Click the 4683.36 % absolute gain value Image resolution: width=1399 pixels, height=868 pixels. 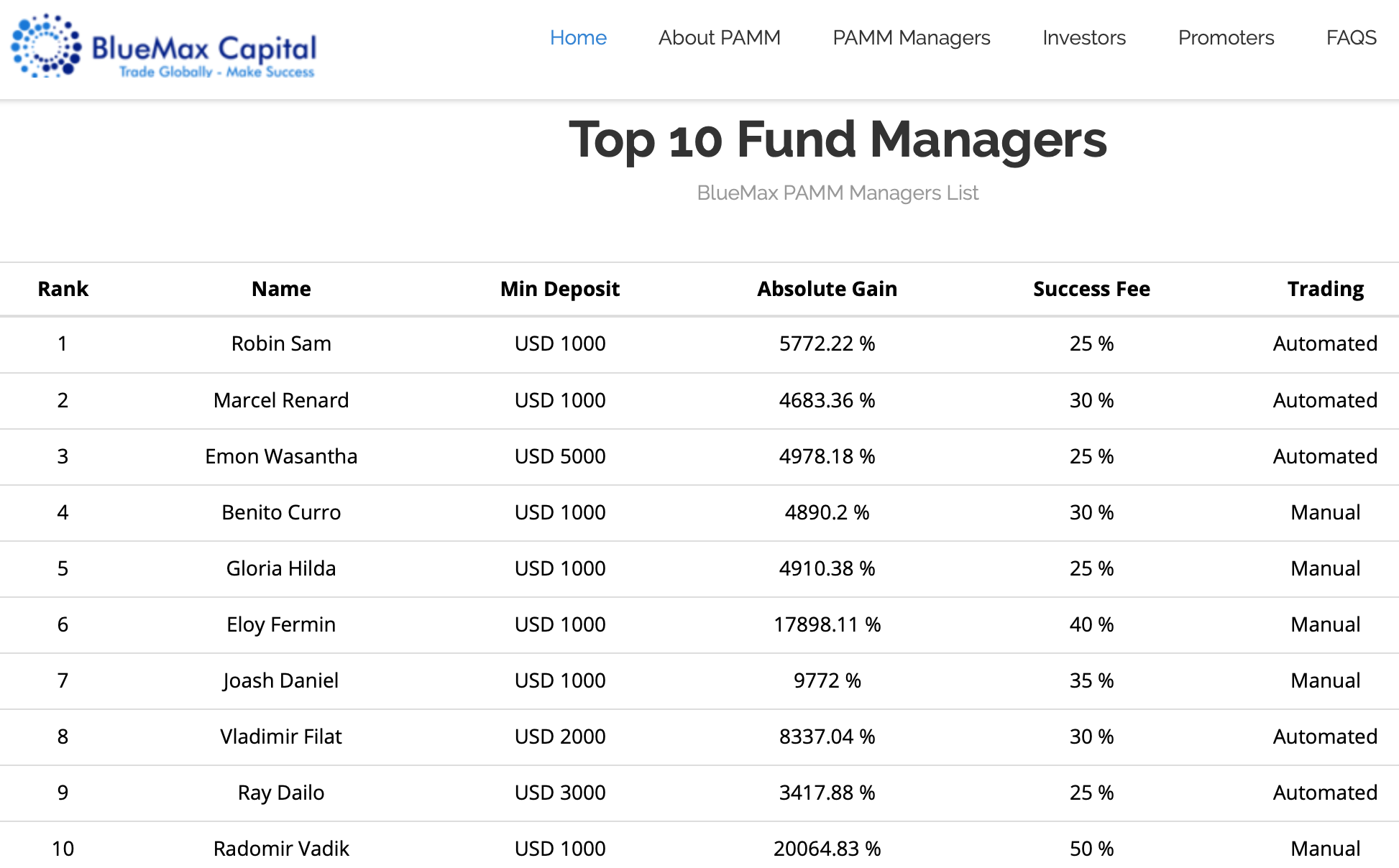[827, 400]
